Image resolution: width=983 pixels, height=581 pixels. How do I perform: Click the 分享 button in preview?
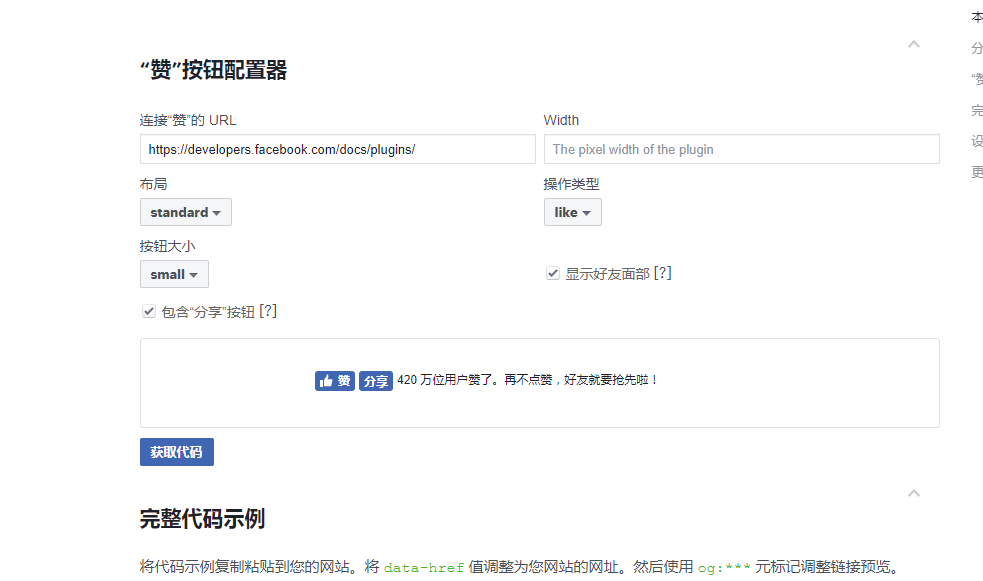point(376,380)
